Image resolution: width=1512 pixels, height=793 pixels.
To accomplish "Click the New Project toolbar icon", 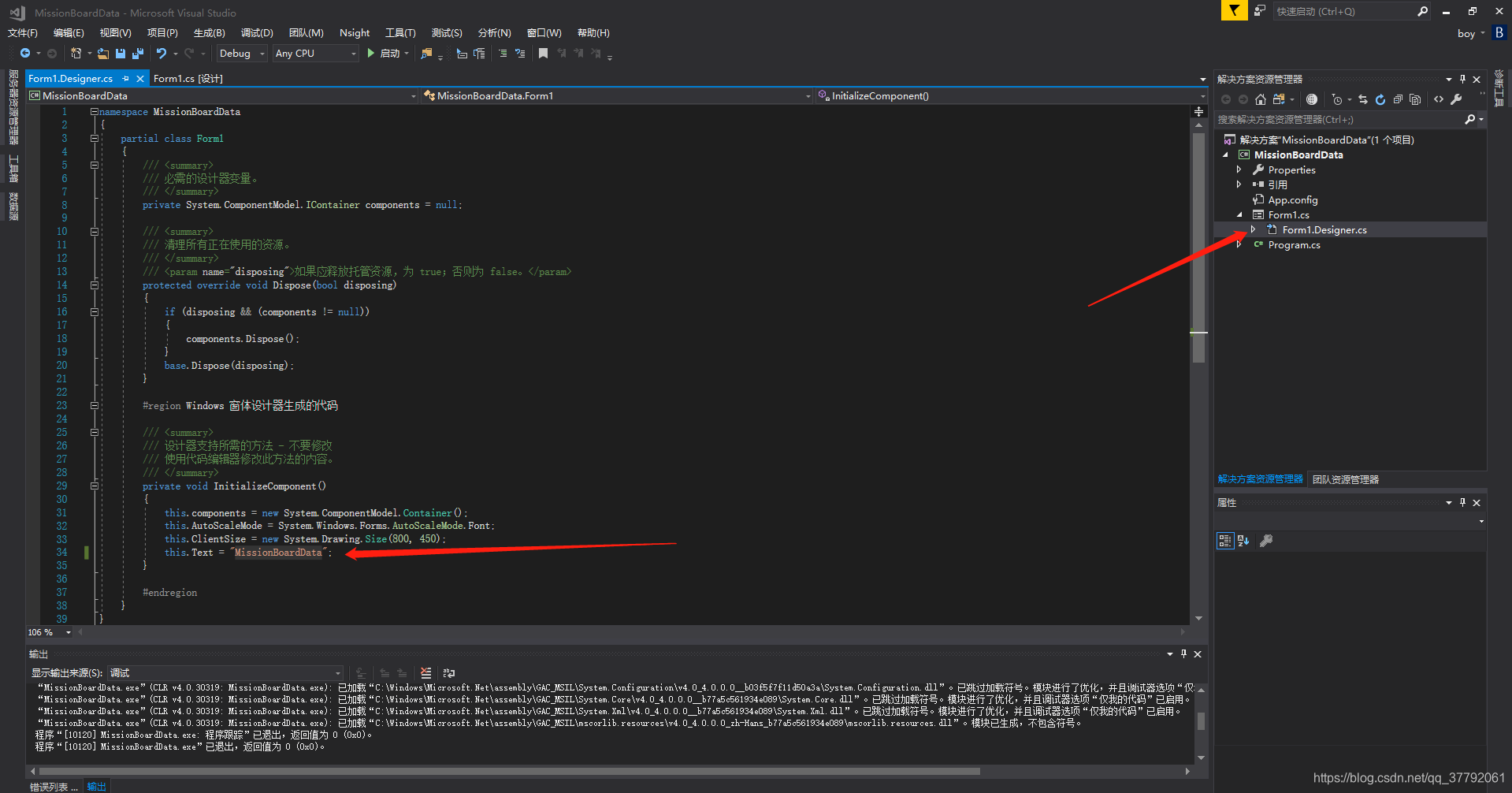I will click(x=76, y=53).
